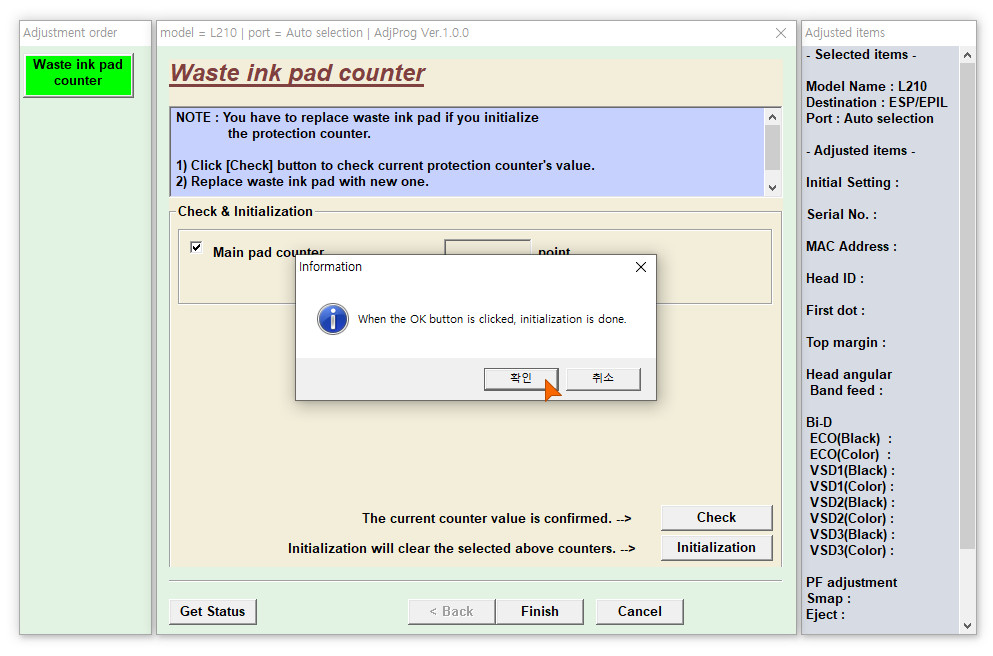Viewport: 993px width, 656px height.
Task: Click the Get Status button
Action: (213, 612)
